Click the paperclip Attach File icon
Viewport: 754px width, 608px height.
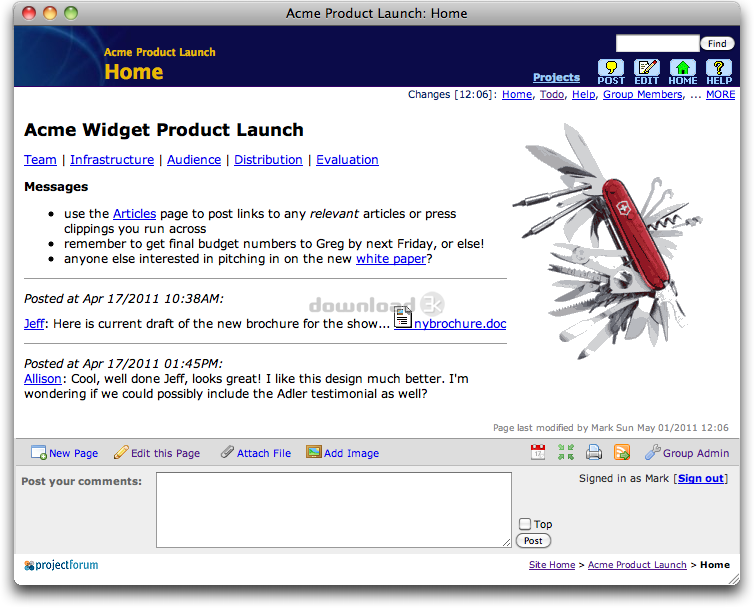(227, 452)
